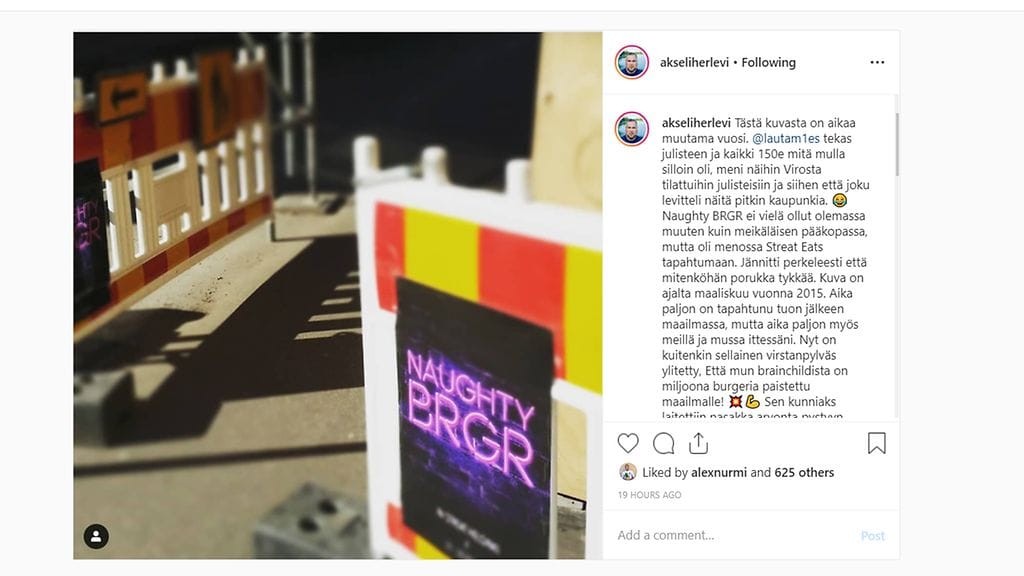
Task: Save the post with the bookmark icon
Action: pos(876,443)
